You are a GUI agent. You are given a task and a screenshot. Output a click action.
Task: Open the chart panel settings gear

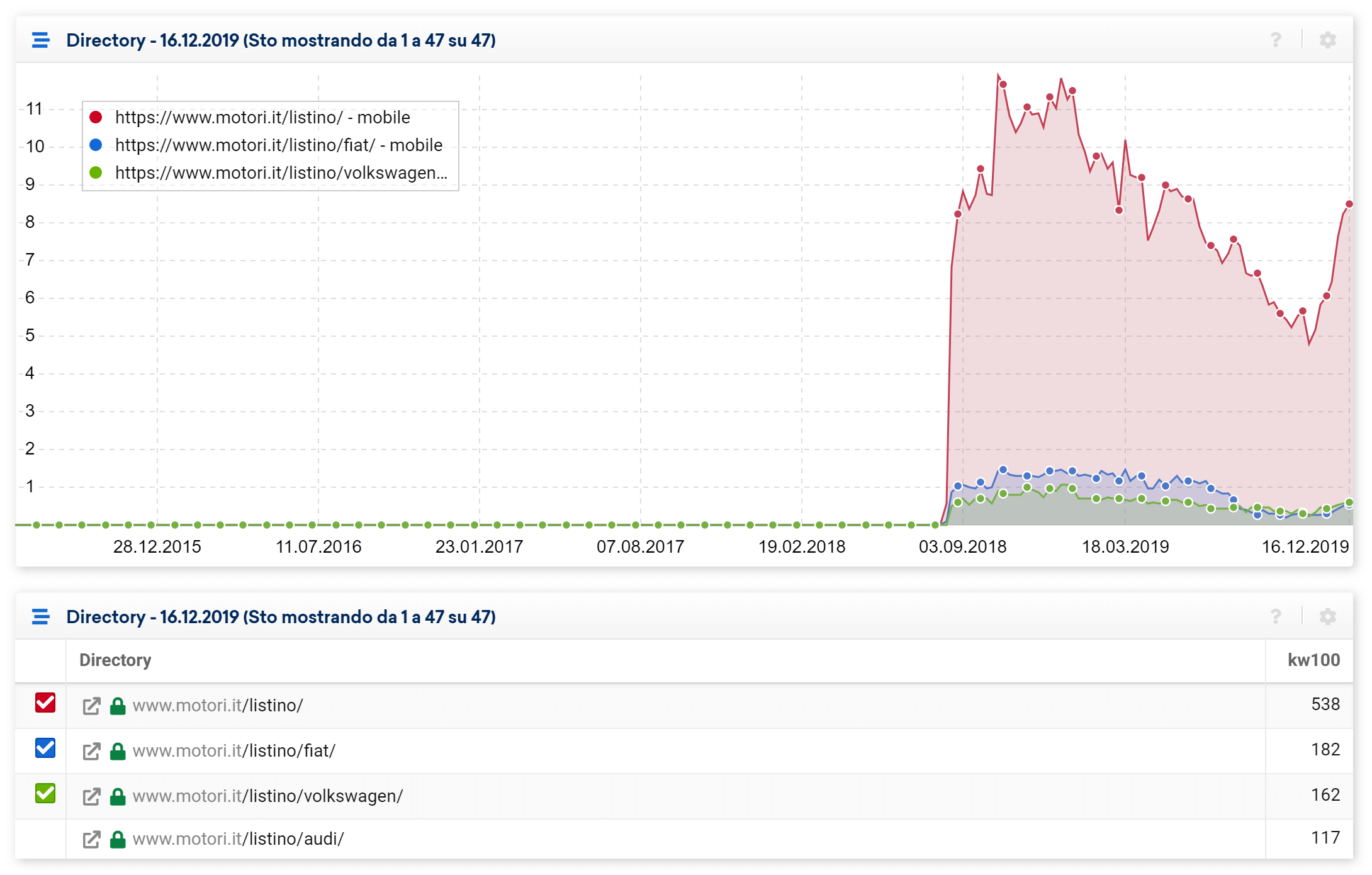(x=1327, y=40)
